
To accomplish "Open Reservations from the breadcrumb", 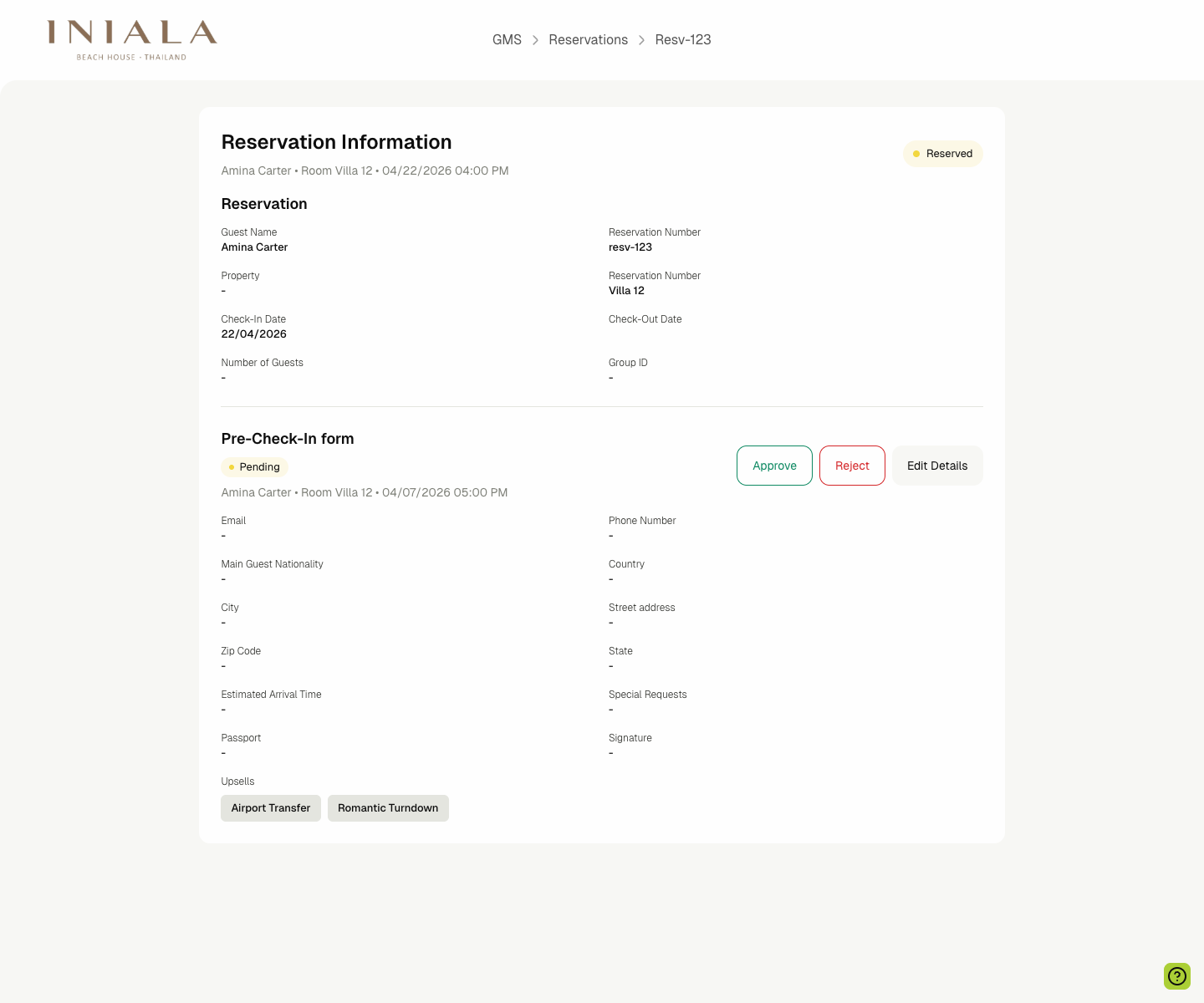I will click(589, 39).
